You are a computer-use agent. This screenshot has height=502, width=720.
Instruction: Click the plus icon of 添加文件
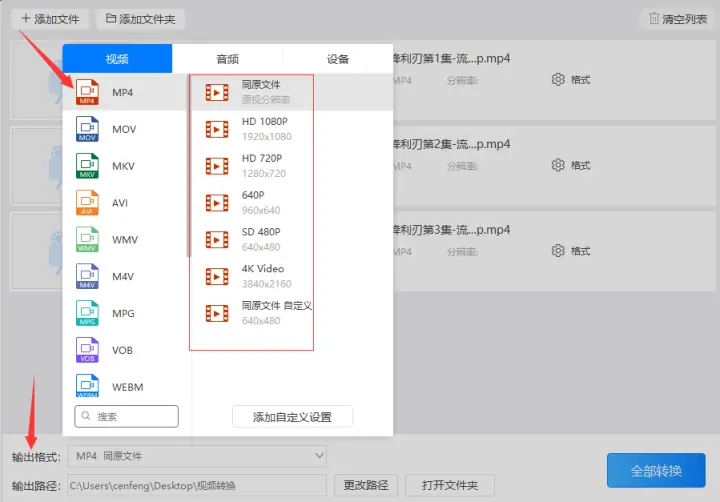26,18
